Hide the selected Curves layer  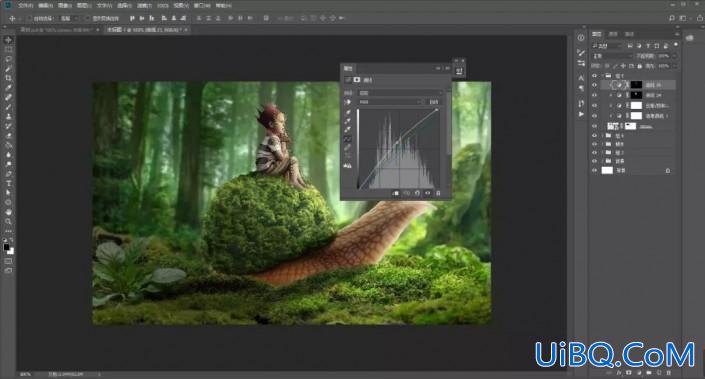tap(594, 85)
